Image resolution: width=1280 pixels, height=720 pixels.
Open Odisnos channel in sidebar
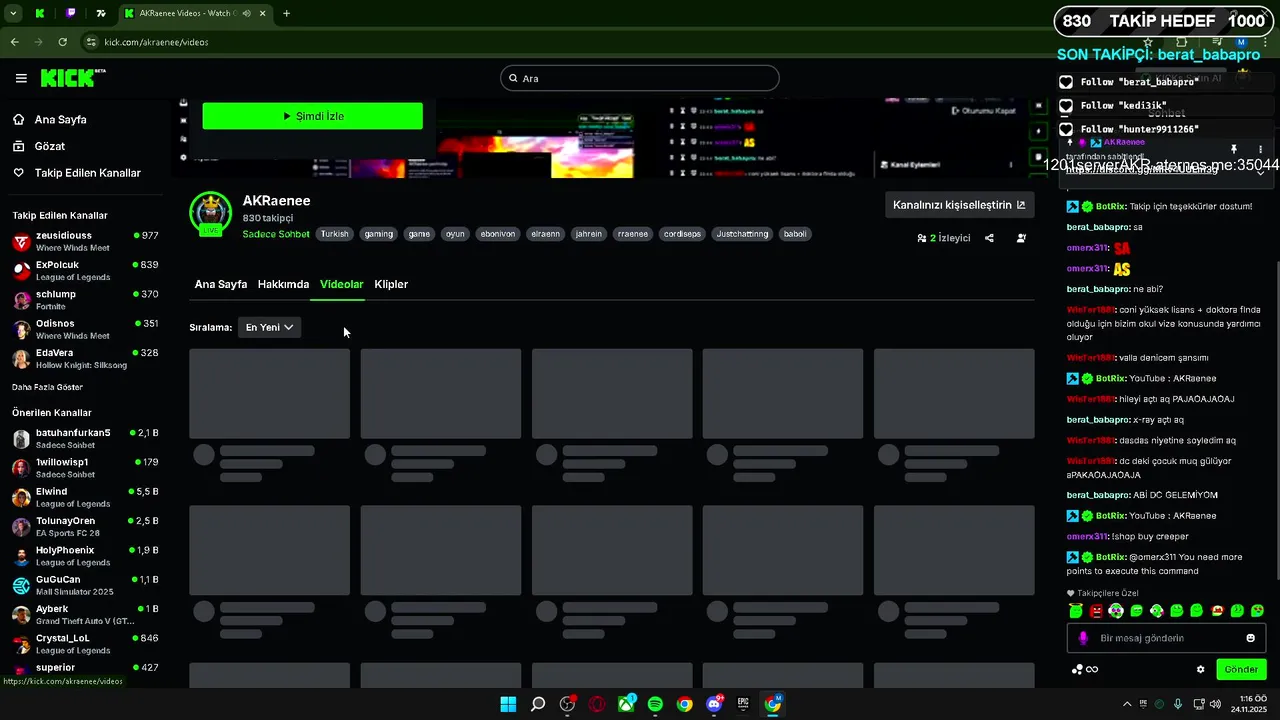(85, 329)
